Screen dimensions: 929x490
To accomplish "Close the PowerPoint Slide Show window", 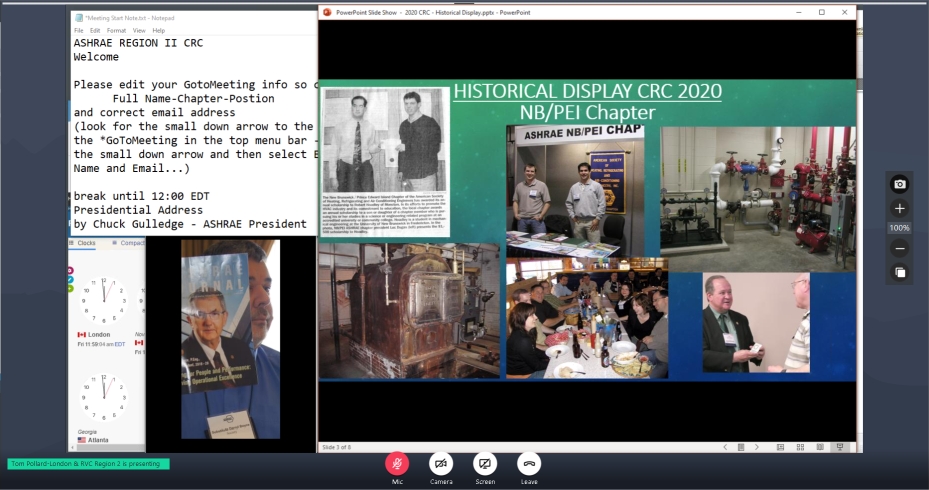I will click(x=844, y=12).
